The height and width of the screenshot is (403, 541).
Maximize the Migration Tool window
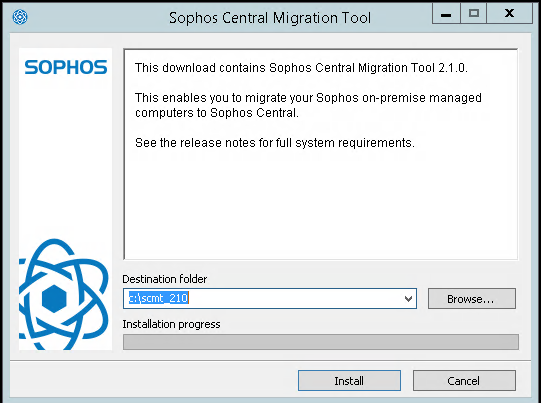(x=474, y=14)
